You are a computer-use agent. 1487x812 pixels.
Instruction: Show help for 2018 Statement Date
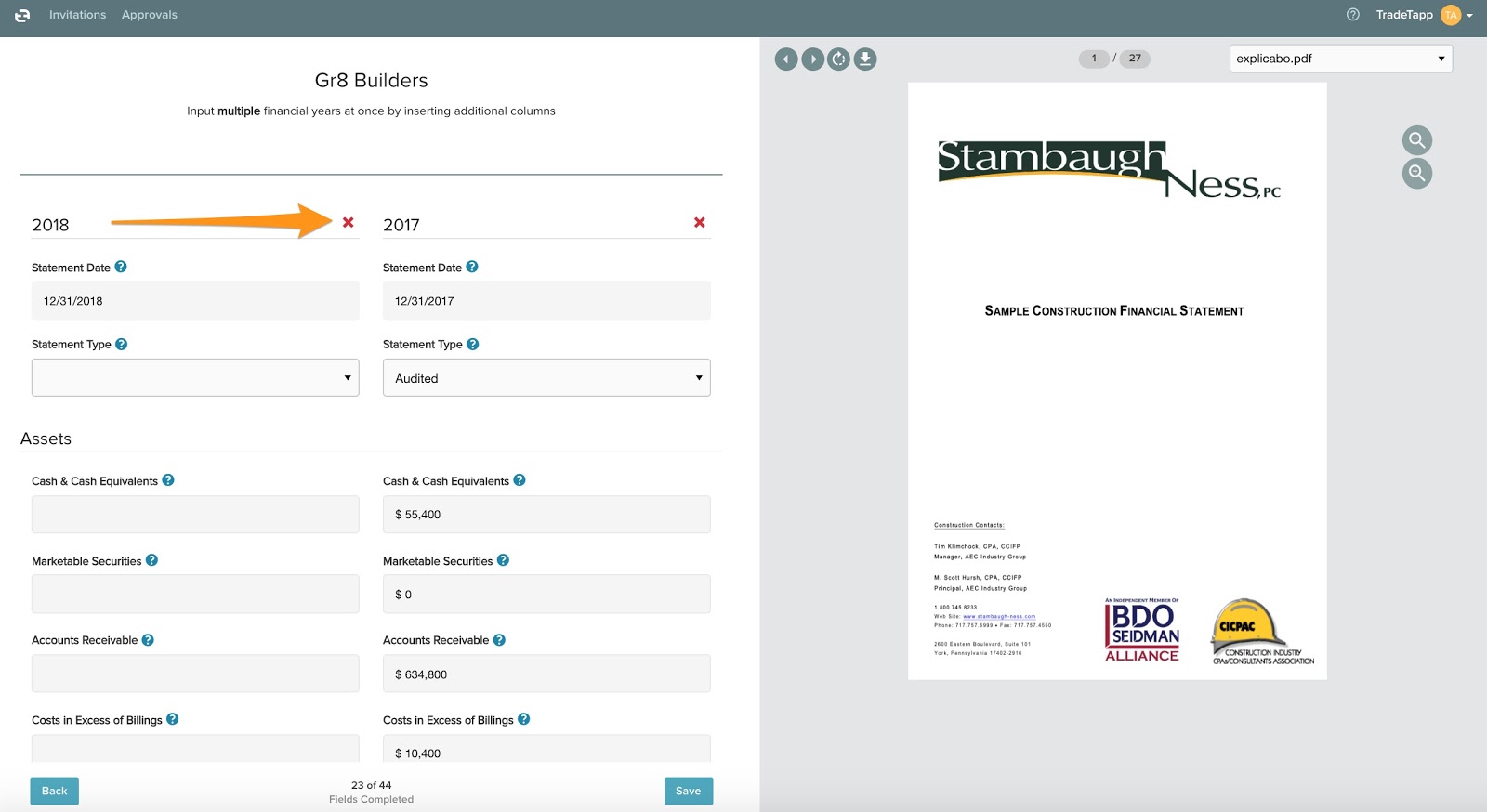point(121,267)
